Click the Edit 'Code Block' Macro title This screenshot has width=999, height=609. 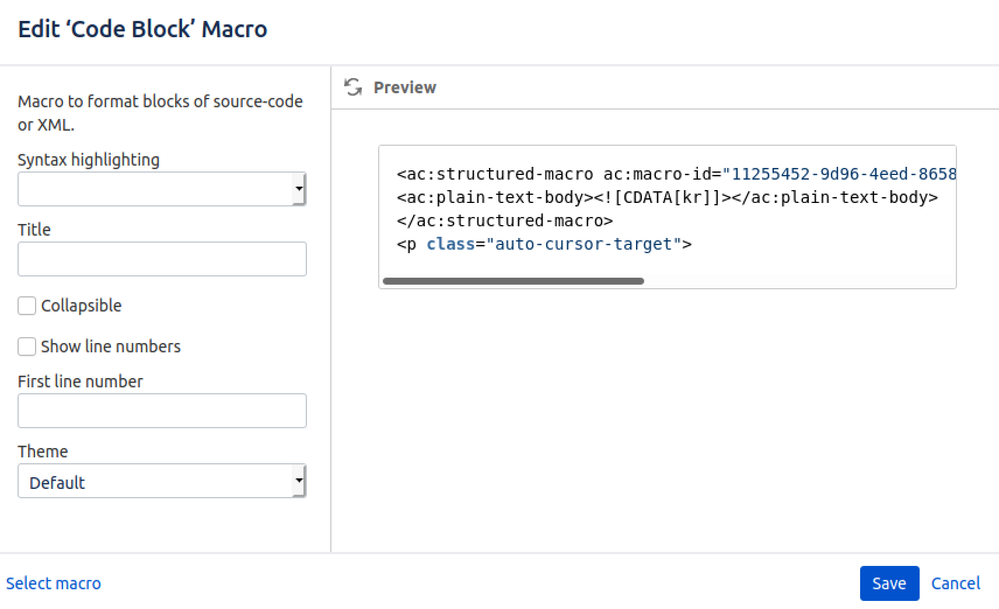(x=143, y=29)
